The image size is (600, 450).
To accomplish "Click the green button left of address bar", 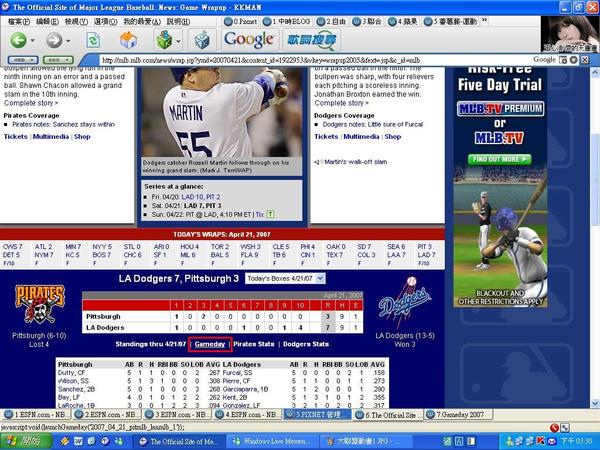I will [x=58, y=60].
